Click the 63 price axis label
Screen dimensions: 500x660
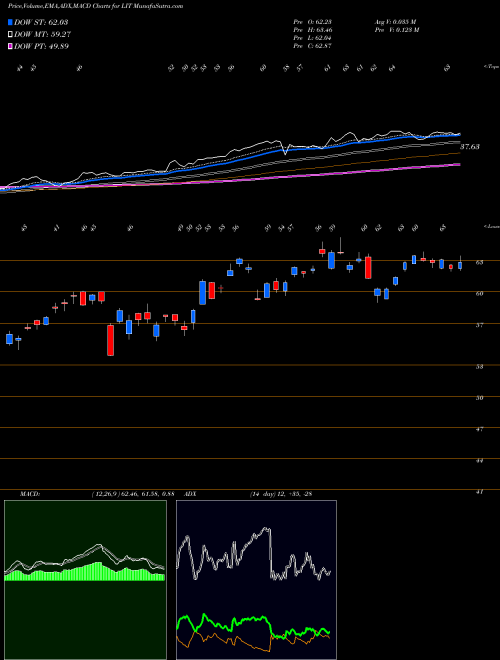[x=479, y=262]
